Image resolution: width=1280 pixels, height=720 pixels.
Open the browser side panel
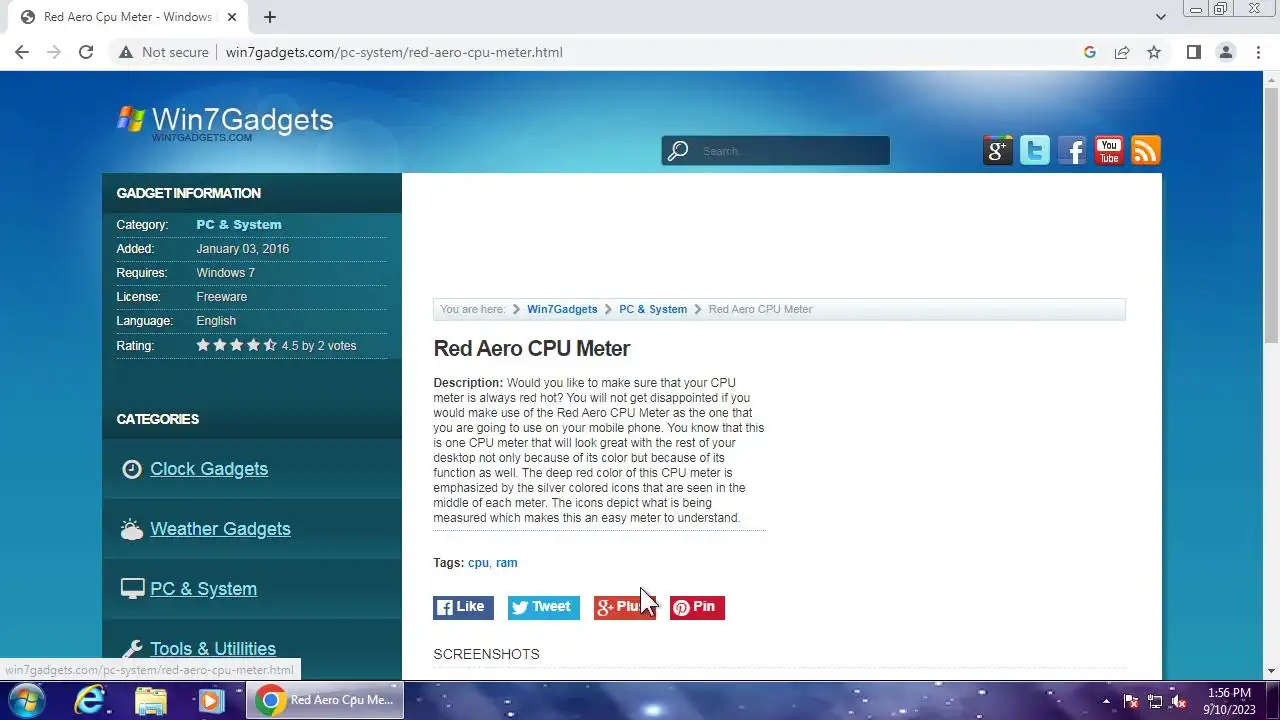pyautogui.click(x=1194, y=52)
